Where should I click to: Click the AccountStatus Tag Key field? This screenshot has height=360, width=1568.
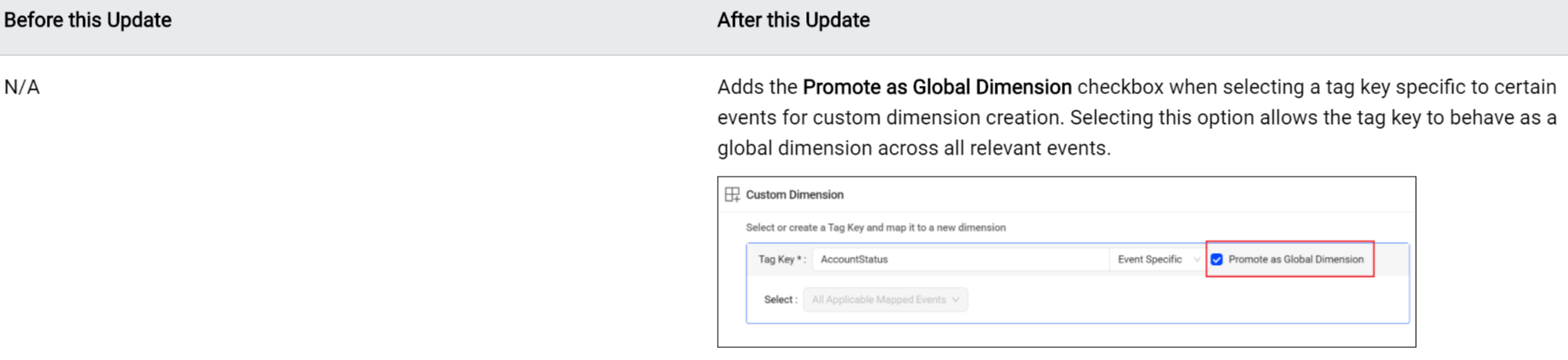960,260
